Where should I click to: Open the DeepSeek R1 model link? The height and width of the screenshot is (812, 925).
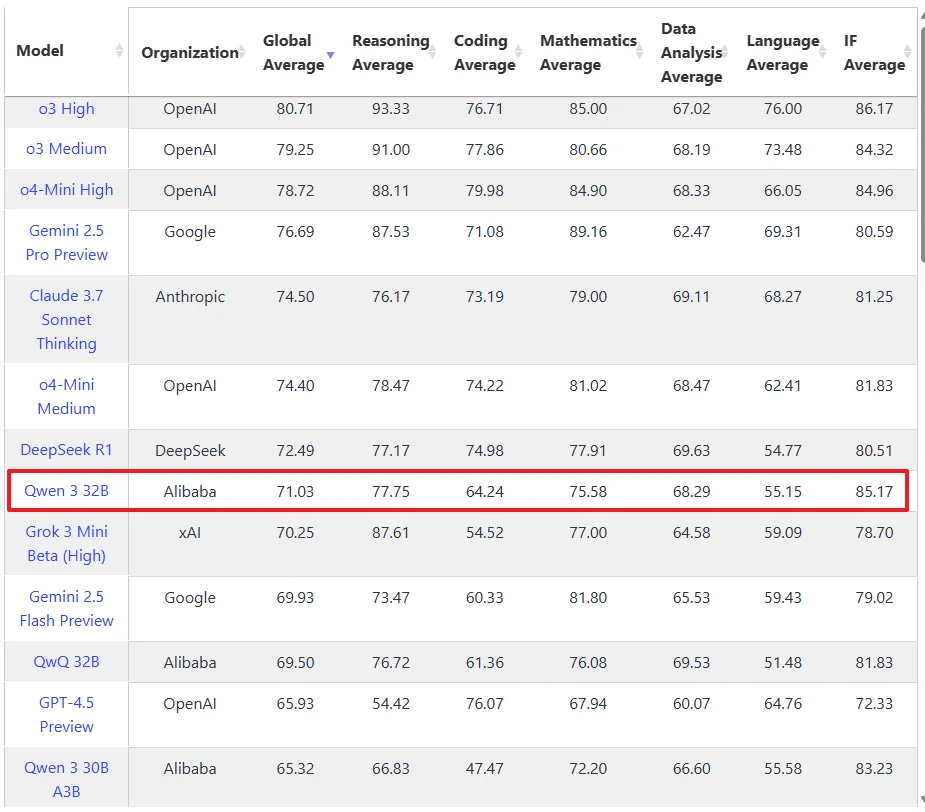point(66,450)
